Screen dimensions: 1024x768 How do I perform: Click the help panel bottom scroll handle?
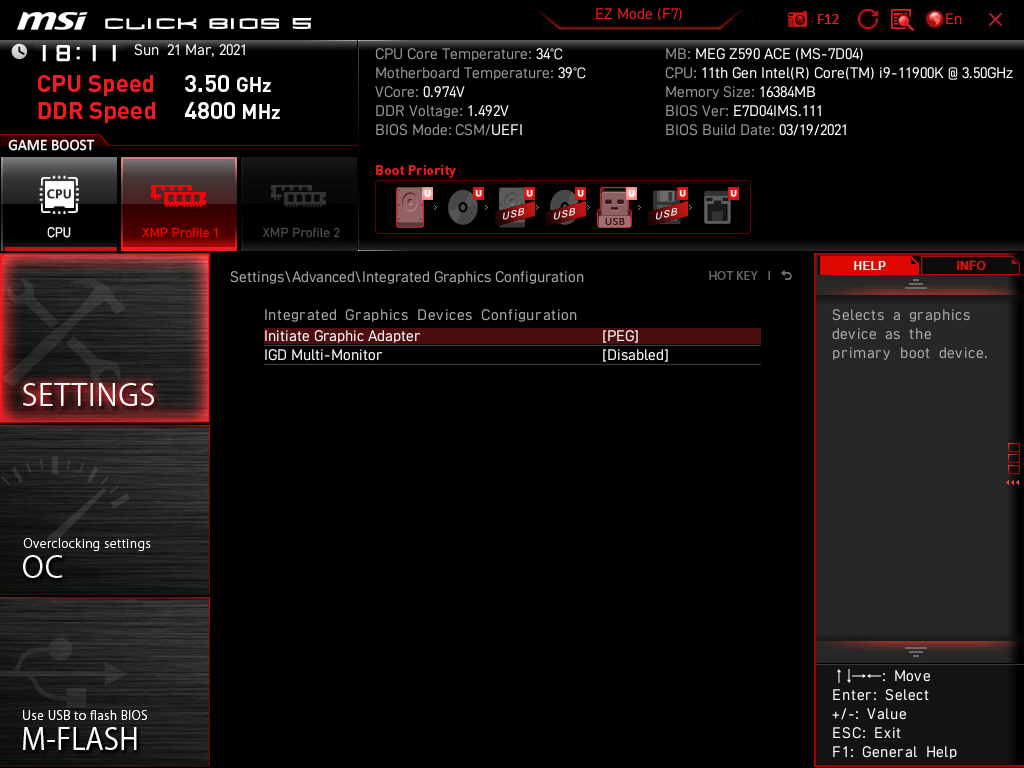[915, 651]
